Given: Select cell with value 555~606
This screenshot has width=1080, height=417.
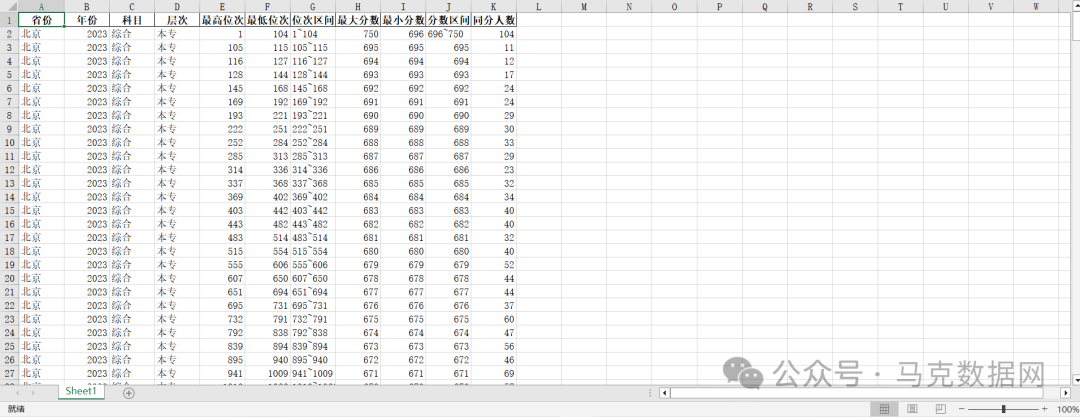Looking at the screenshot, I should (x=313, y=265).
